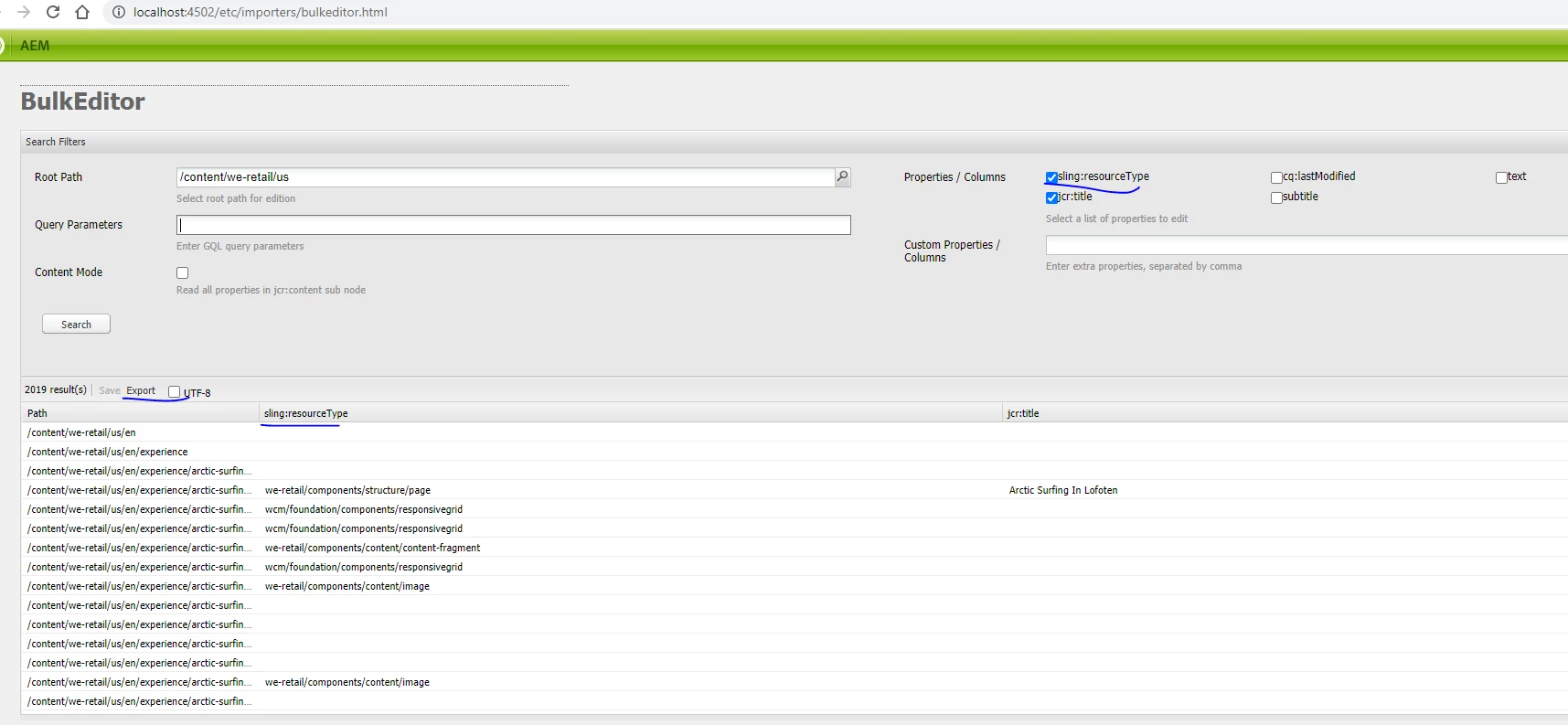
Task: Sort by the sling:resourceType column header
Action: 631,413
